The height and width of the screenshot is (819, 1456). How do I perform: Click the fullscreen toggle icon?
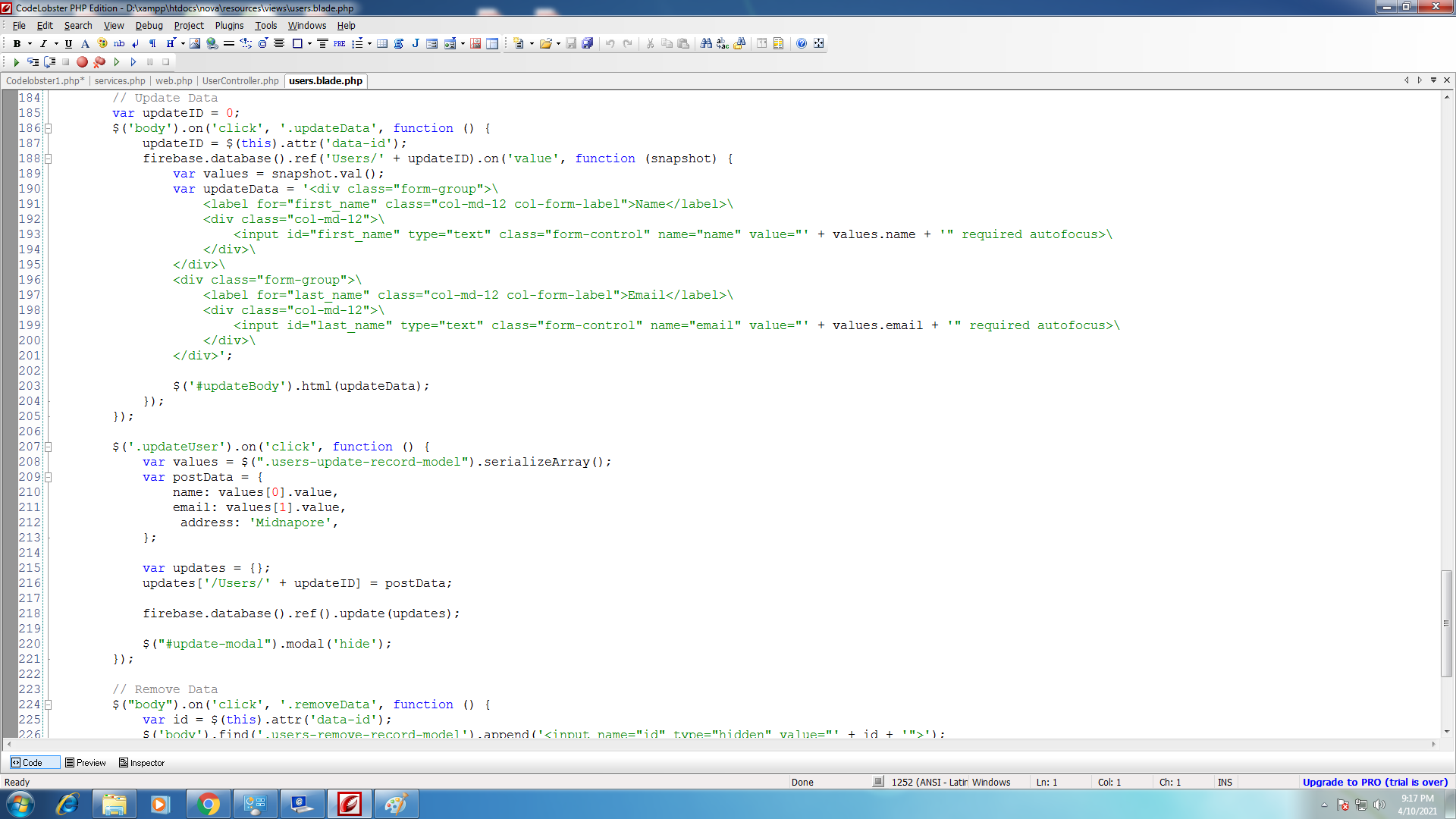click(819, 43)
